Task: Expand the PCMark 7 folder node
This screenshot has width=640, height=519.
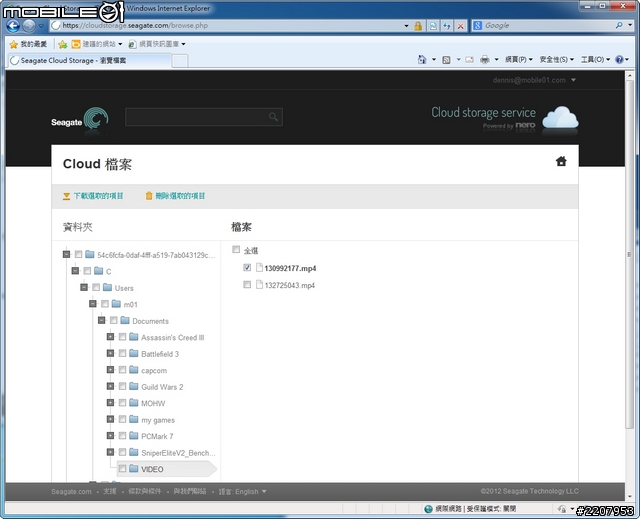Action: tap(110, 436)
